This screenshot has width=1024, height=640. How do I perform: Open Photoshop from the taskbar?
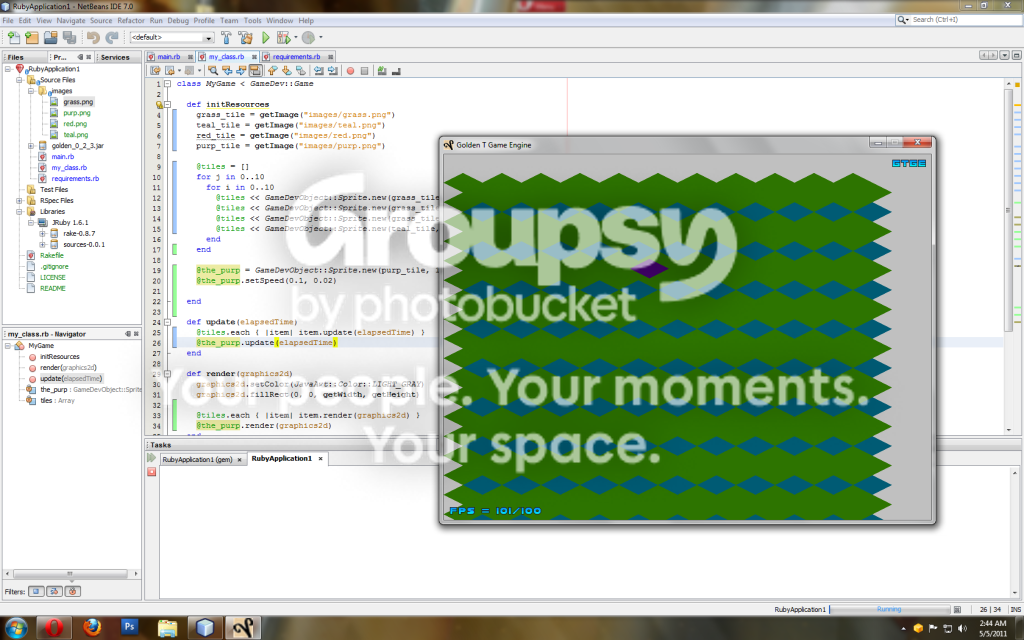(x=129, y=628)
